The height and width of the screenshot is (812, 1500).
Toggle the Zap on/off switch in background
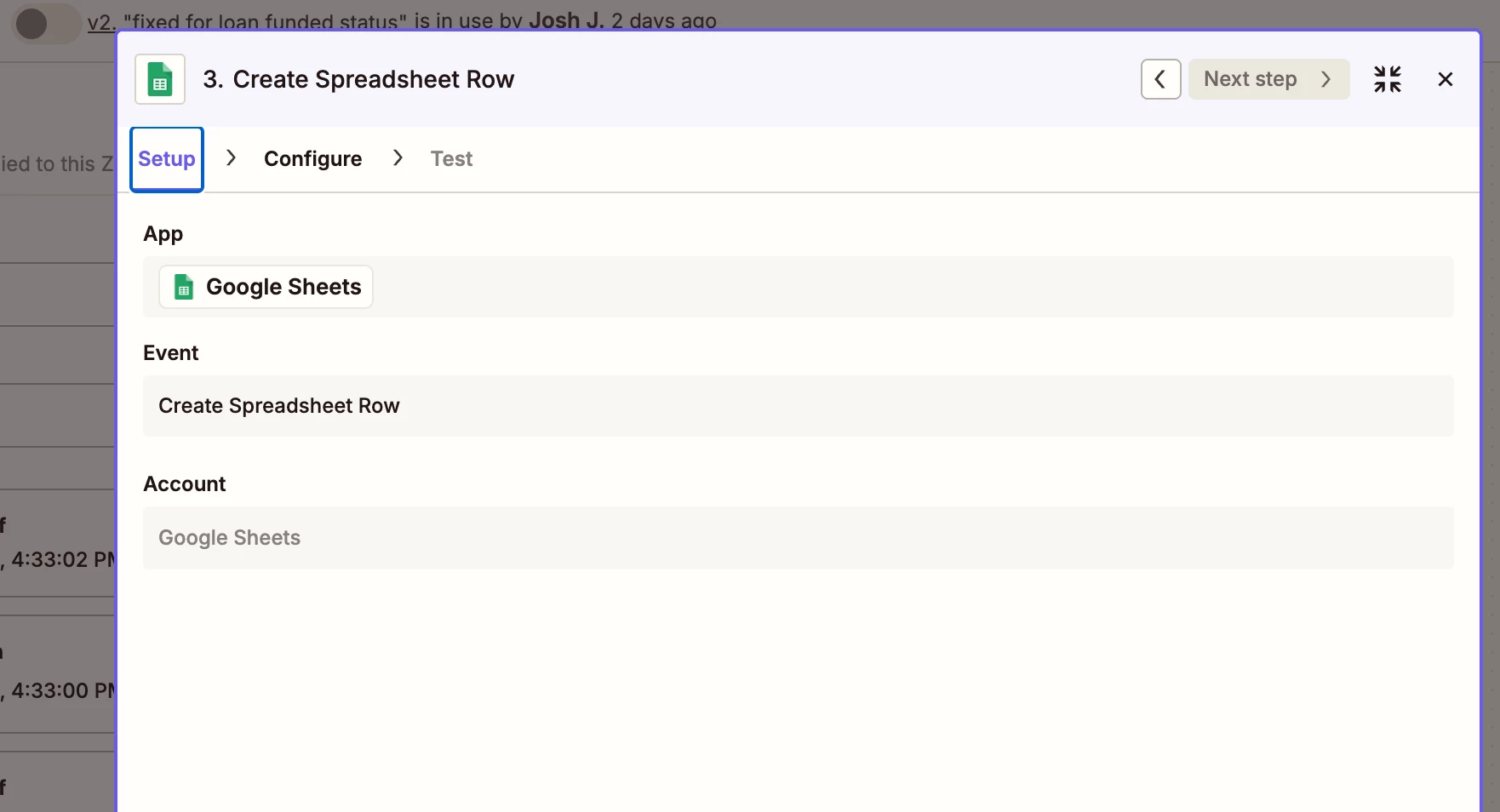[46, 24]
